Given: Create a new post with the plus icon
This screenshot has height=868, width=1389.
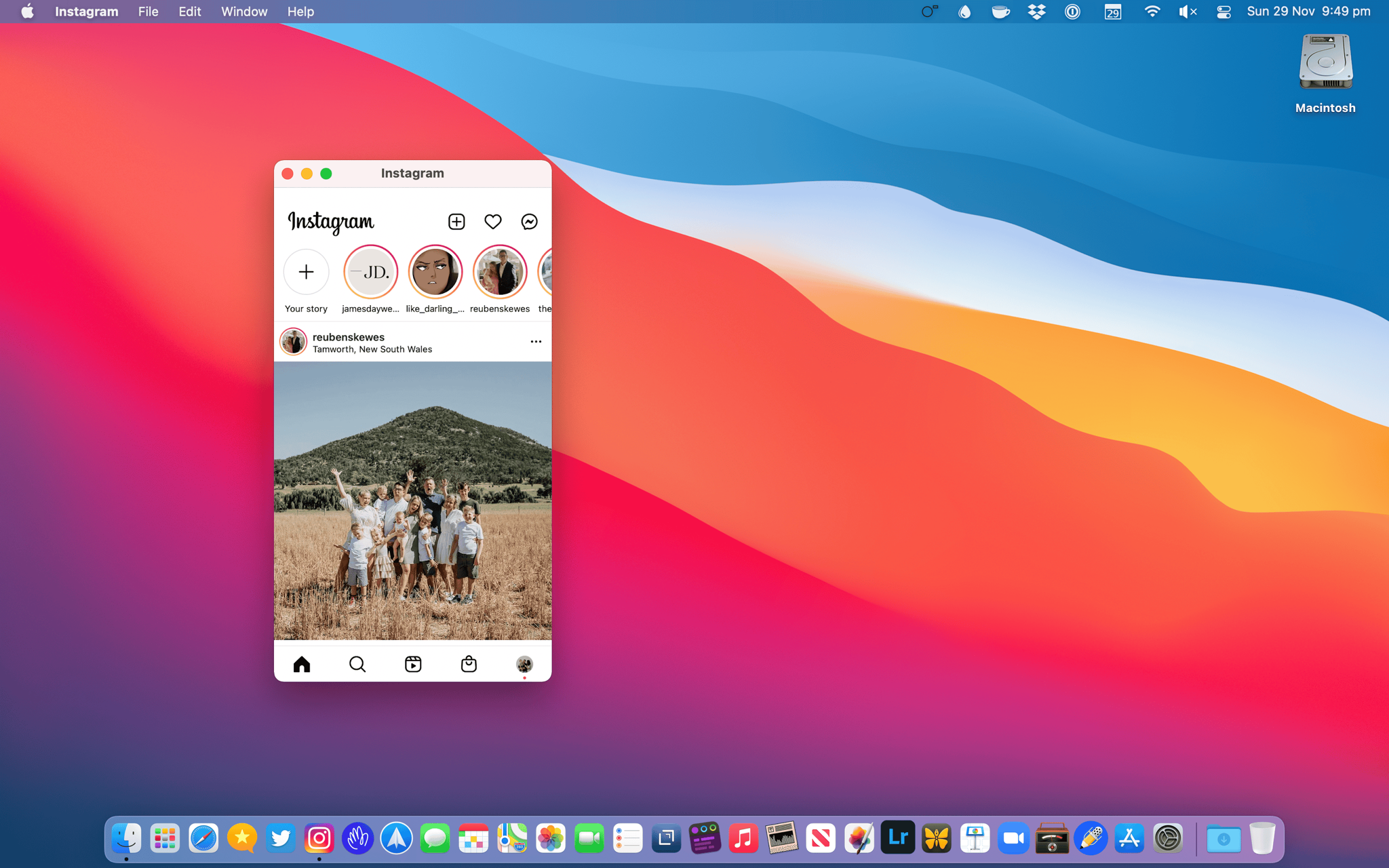Looking at the screenshot, I should (x=456, y=222).
